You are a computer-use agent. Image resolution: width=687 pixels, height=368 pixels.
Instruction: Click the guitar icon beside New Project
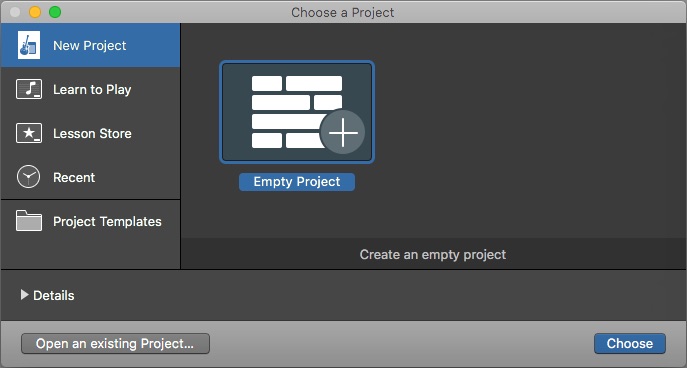(29, 45)
